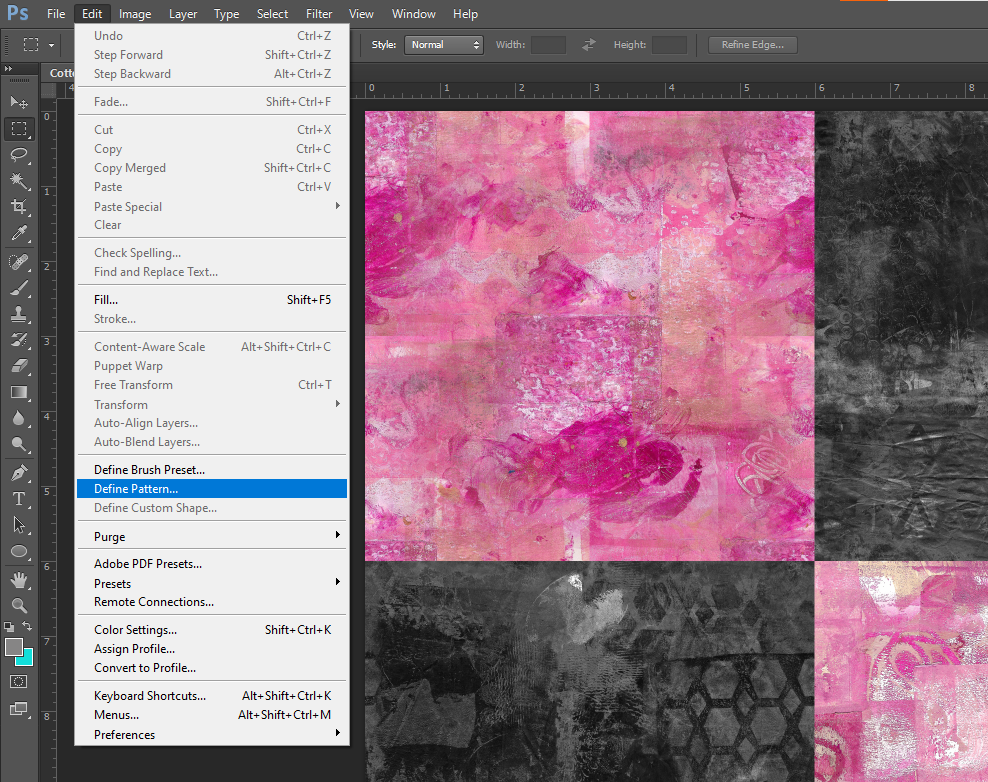
Task: Choose Content-Aware Scale menu entry
Action: (x=212, y=347)
